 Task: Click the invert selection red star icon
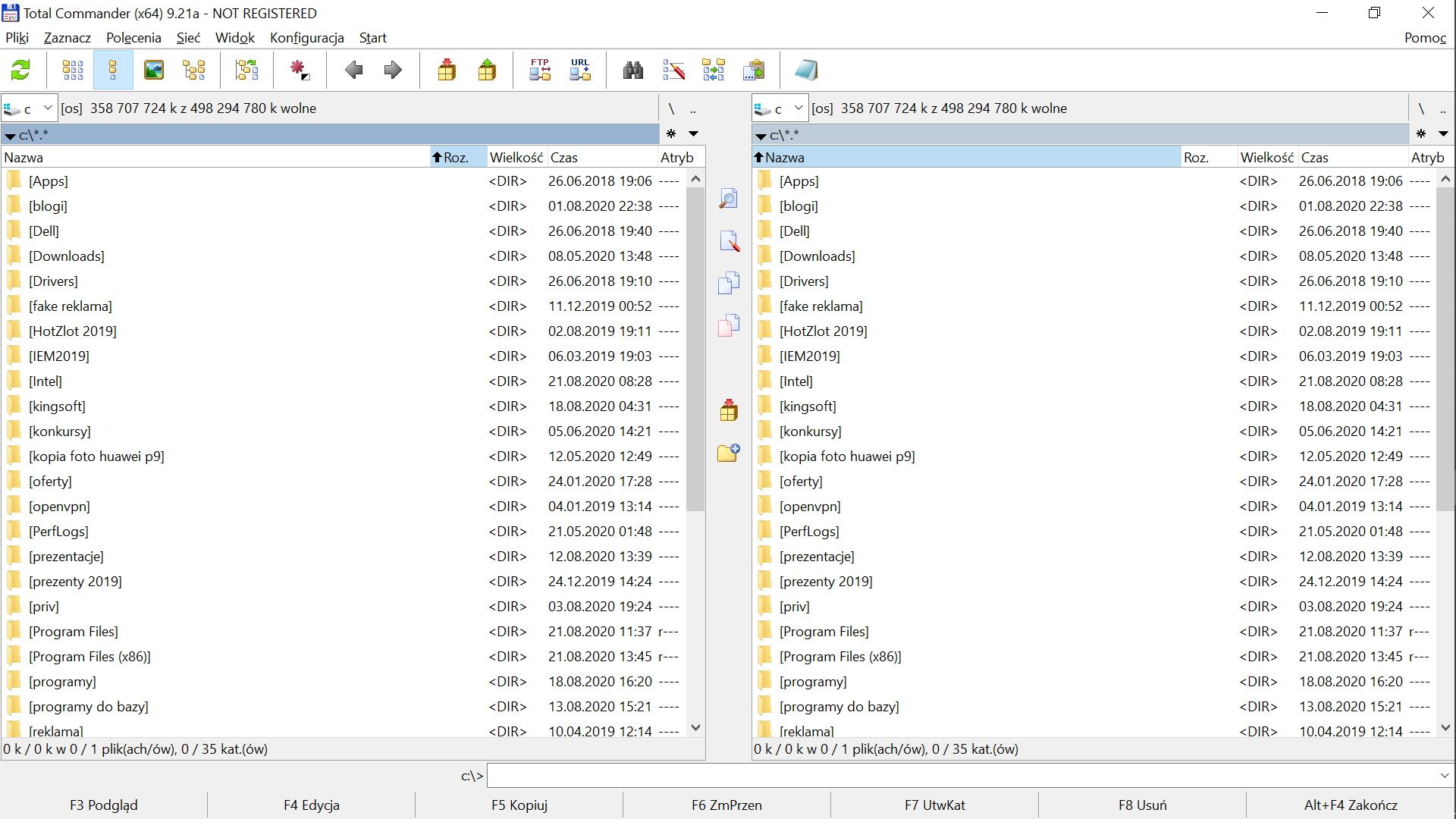300,71
